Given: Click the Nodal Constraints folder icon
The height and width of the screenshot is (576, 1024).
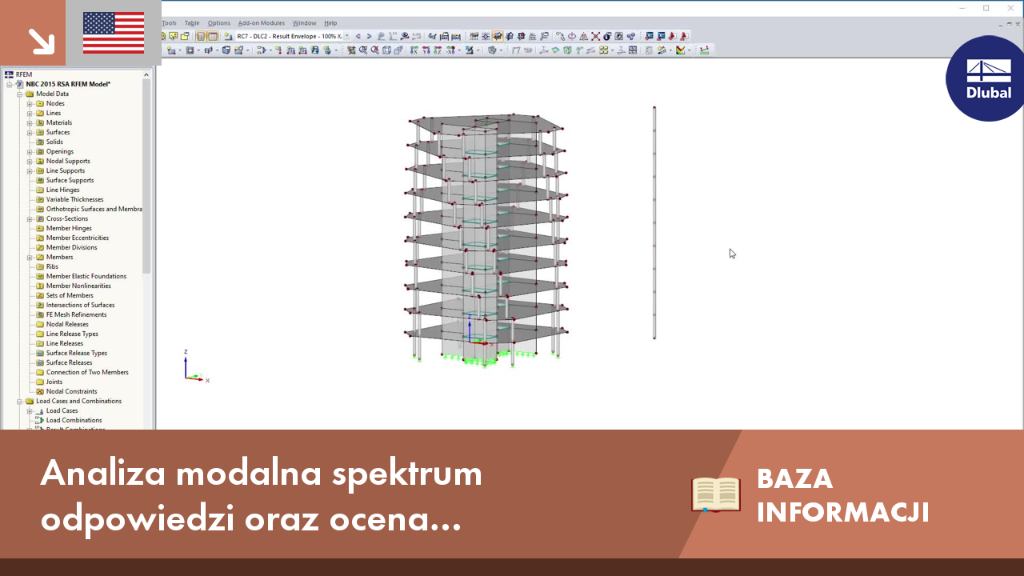Looking at the screenshot, I should pyautogui.click(x=40, y=391).
